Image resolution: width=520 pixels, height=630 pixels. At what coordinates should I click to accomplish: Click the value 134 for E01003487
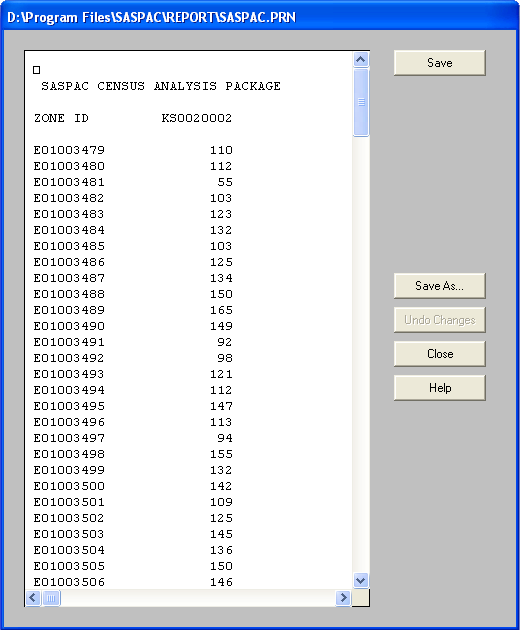(x=221, y=278)
